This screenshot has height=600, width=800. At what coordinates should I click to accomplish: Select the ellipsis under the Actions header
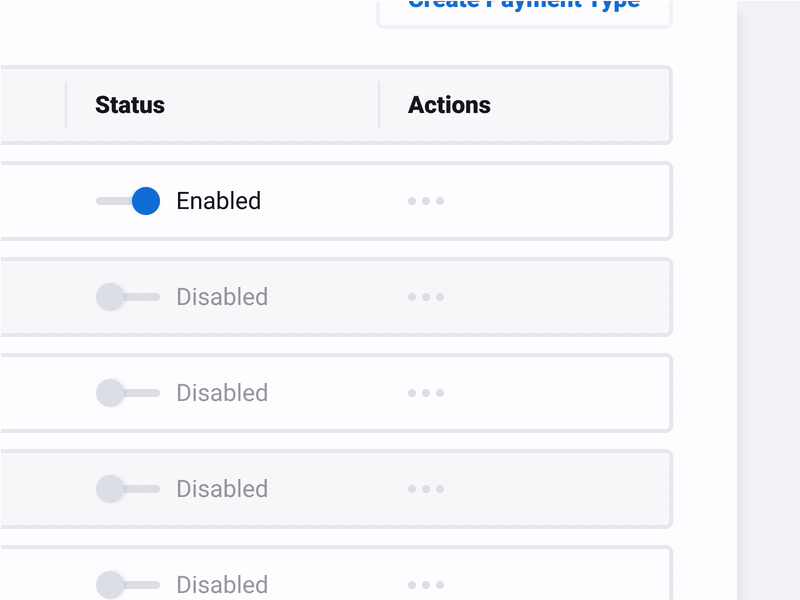tap(427, 200)
